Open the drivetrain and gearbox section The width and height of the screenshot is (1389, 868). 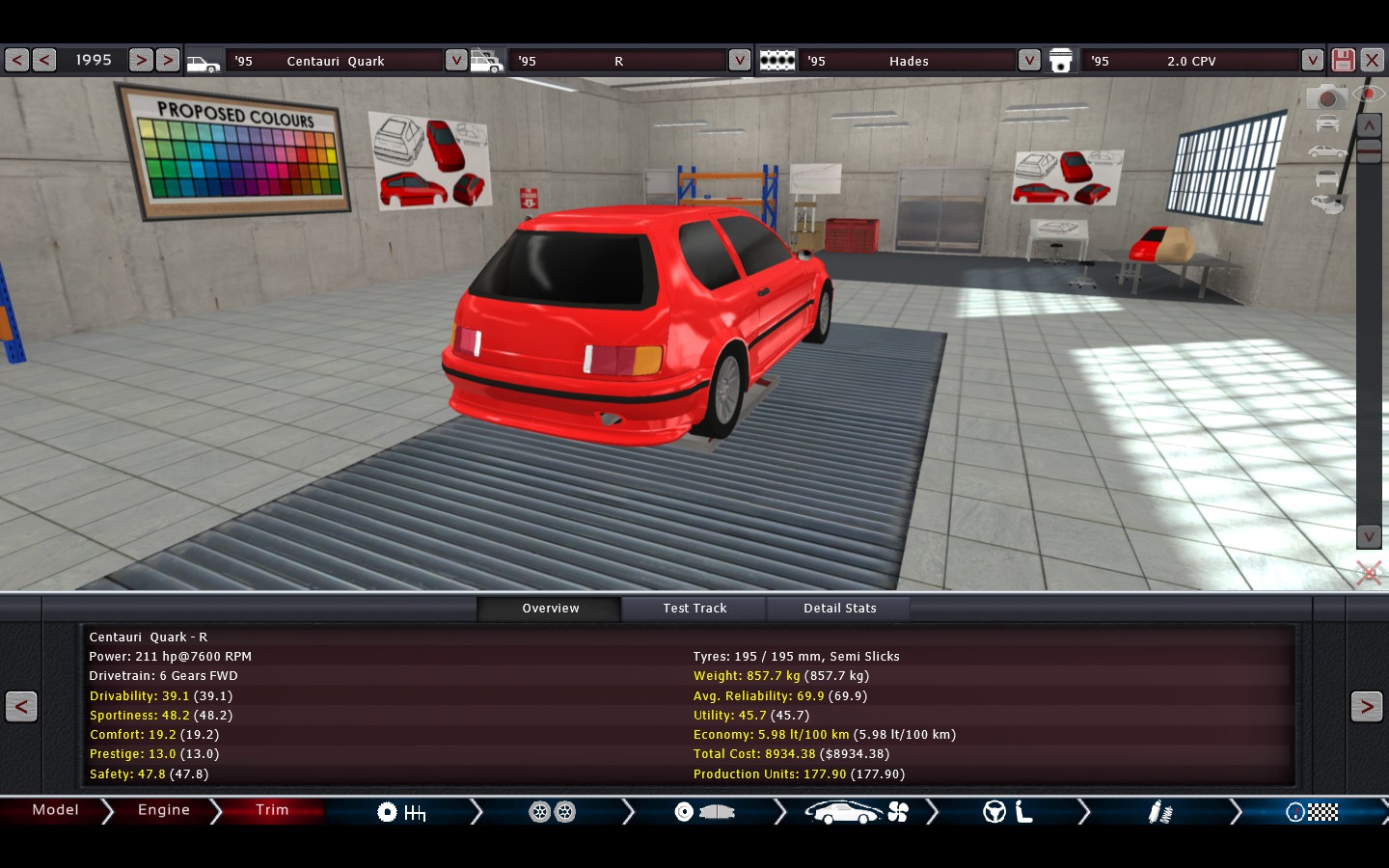[x=401, y=812]
